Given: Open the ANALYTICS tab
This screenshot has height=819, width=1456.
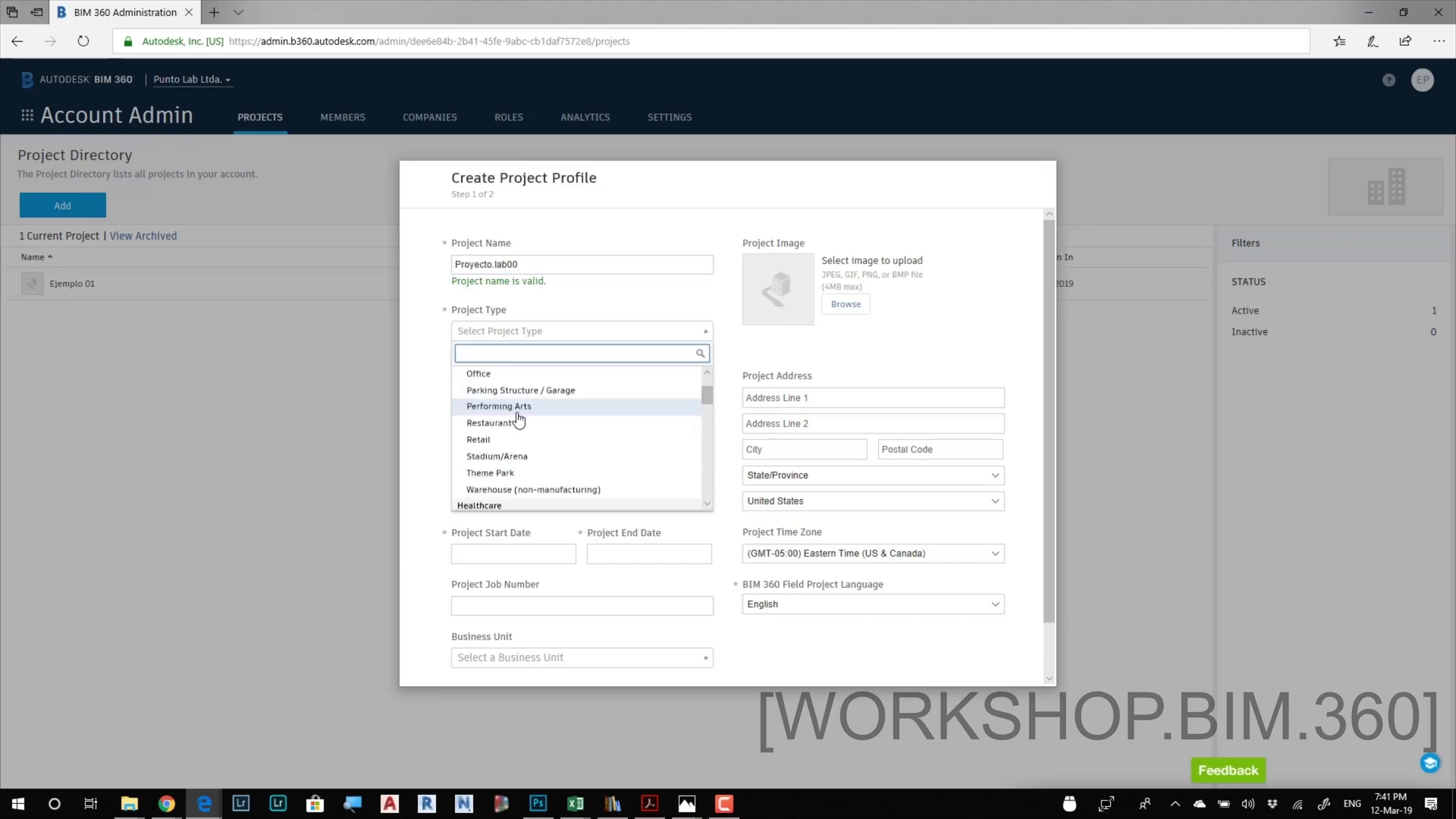Looking at the screenshot, I should click(x=585, y=118).
